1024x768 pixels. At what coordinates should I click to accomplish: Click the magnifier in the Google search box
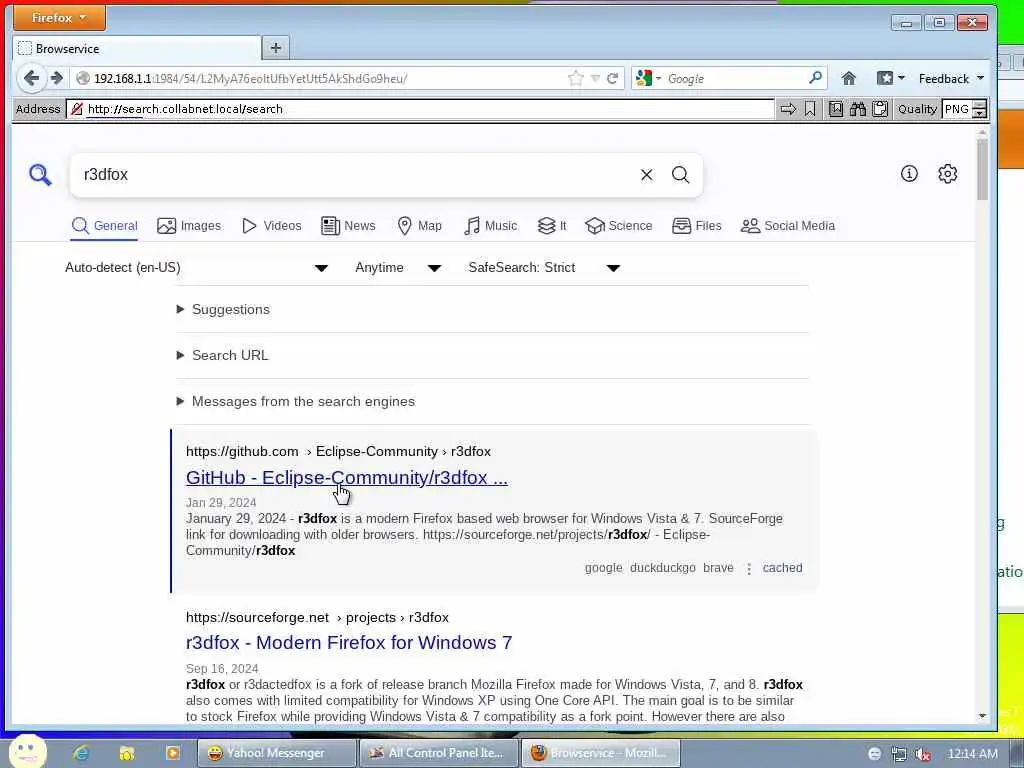point(815,78)
